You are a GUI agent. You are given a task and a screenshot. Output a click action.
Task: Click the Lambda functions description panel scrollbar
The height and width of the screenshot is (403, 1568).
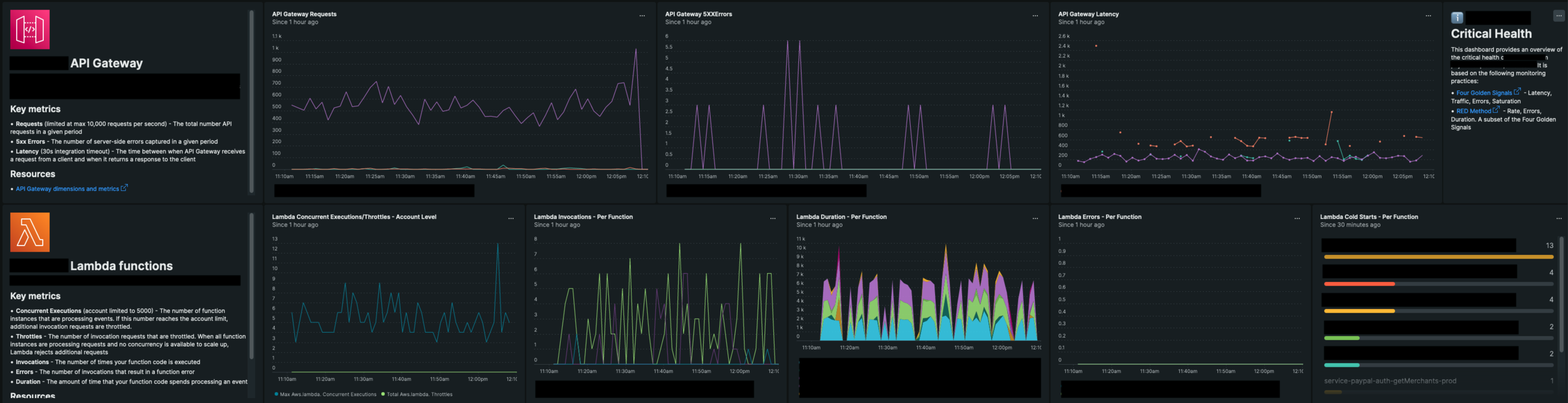pos(252,286)
